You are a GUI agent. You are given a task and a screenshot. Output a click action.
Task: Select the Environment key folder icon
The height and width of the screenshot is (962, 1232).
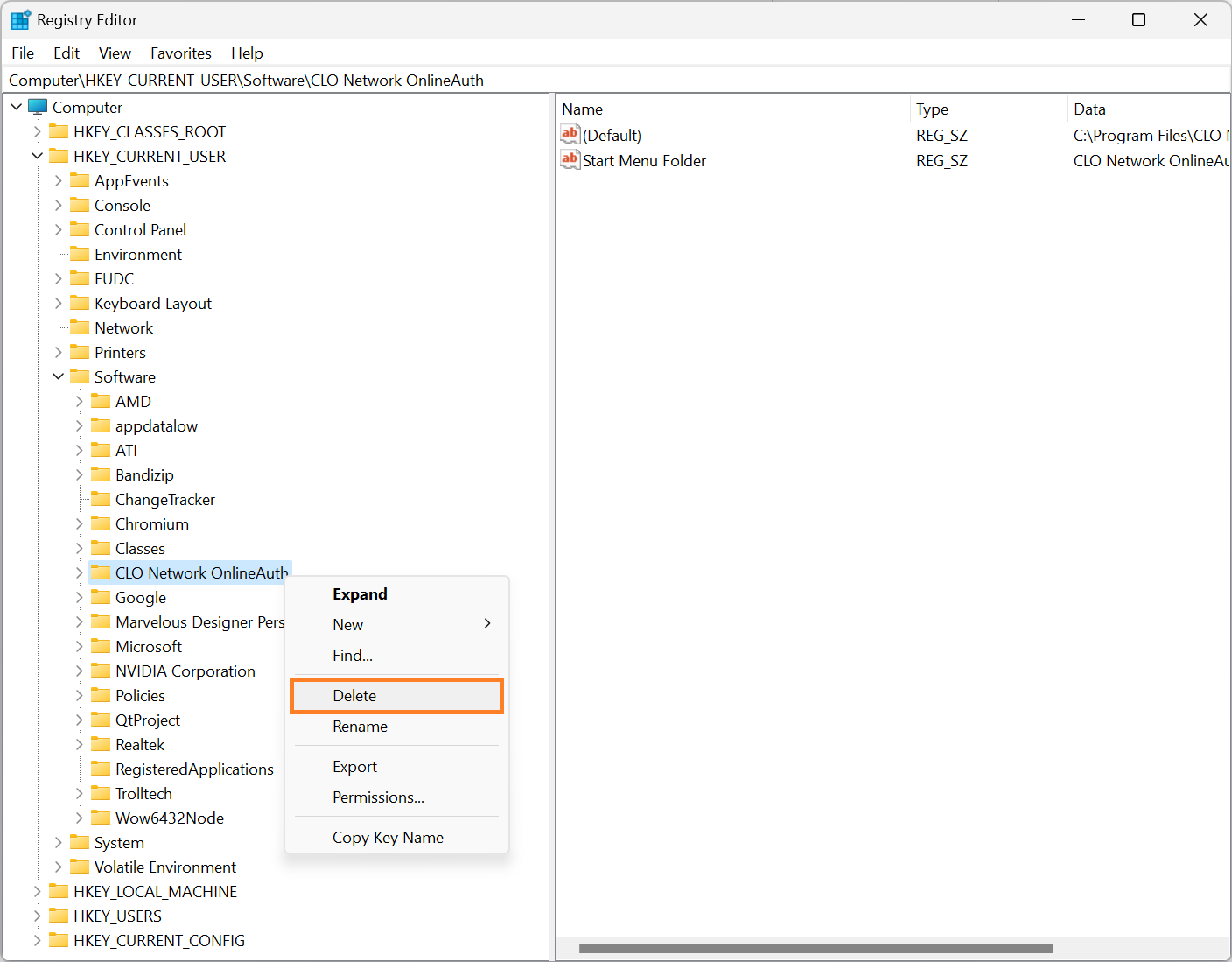(x=80, y=254)
